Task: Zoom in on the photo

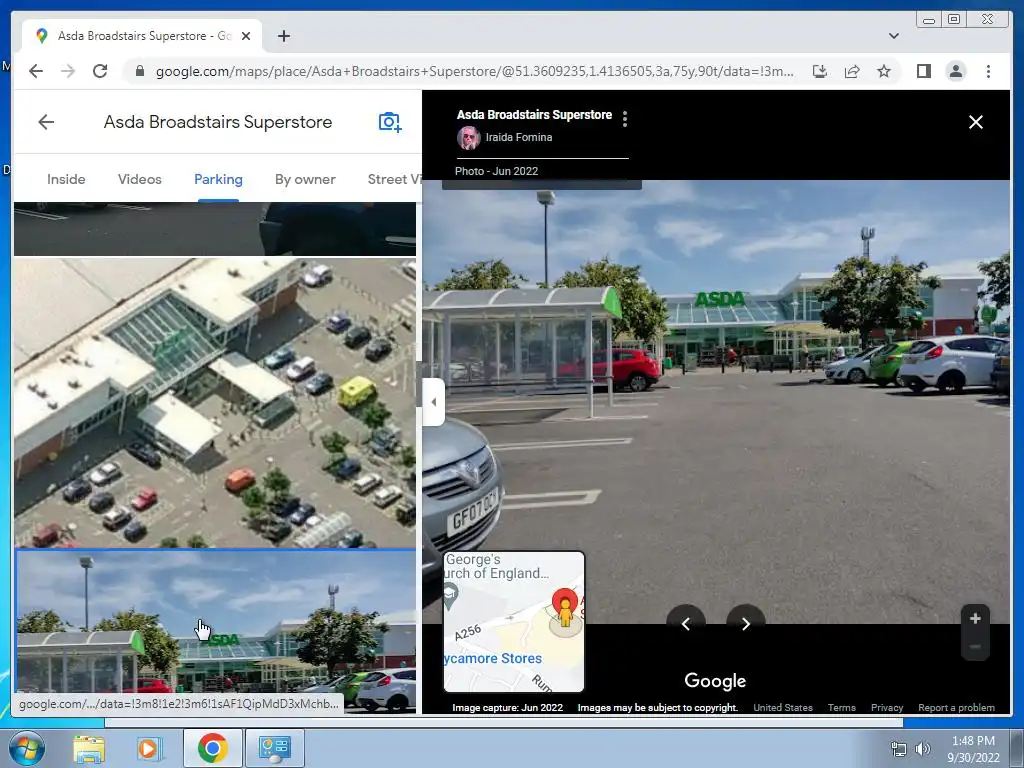Action: pyautogui.click(x=975, y=618)
